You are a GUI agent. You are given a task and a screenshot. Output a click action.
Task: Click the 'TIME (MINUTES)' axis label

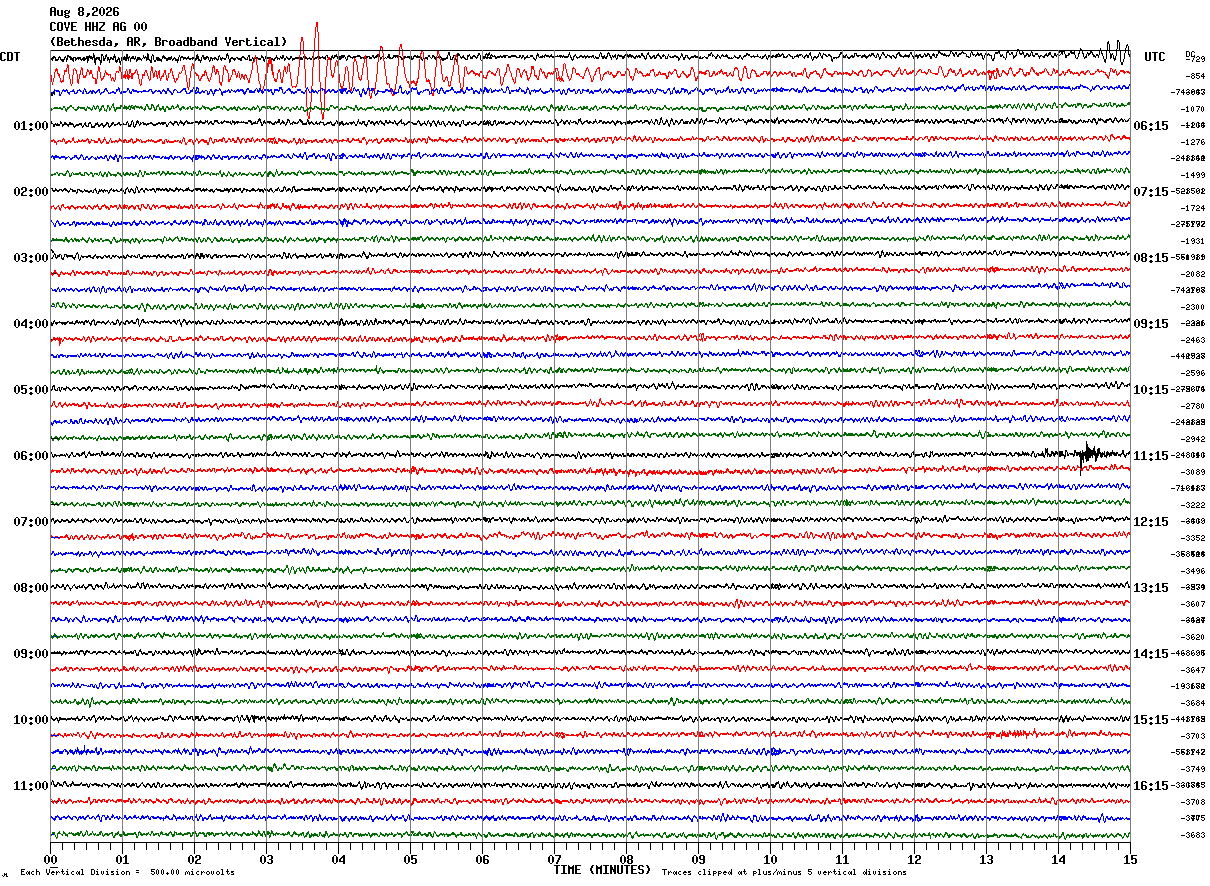[x=601, y=870]
